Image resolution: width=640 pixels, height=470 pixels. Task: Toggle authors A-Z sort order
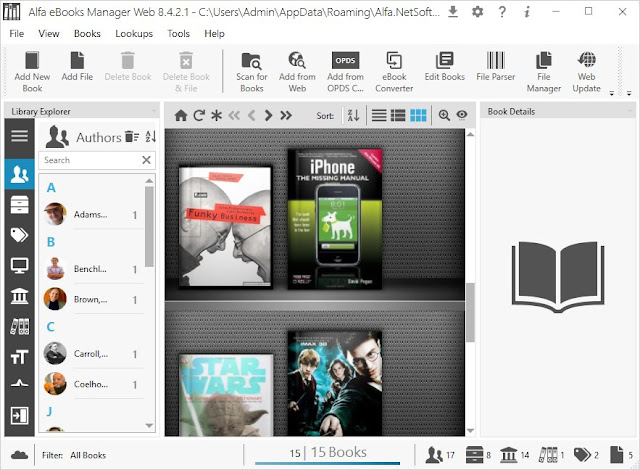[151, 136]
